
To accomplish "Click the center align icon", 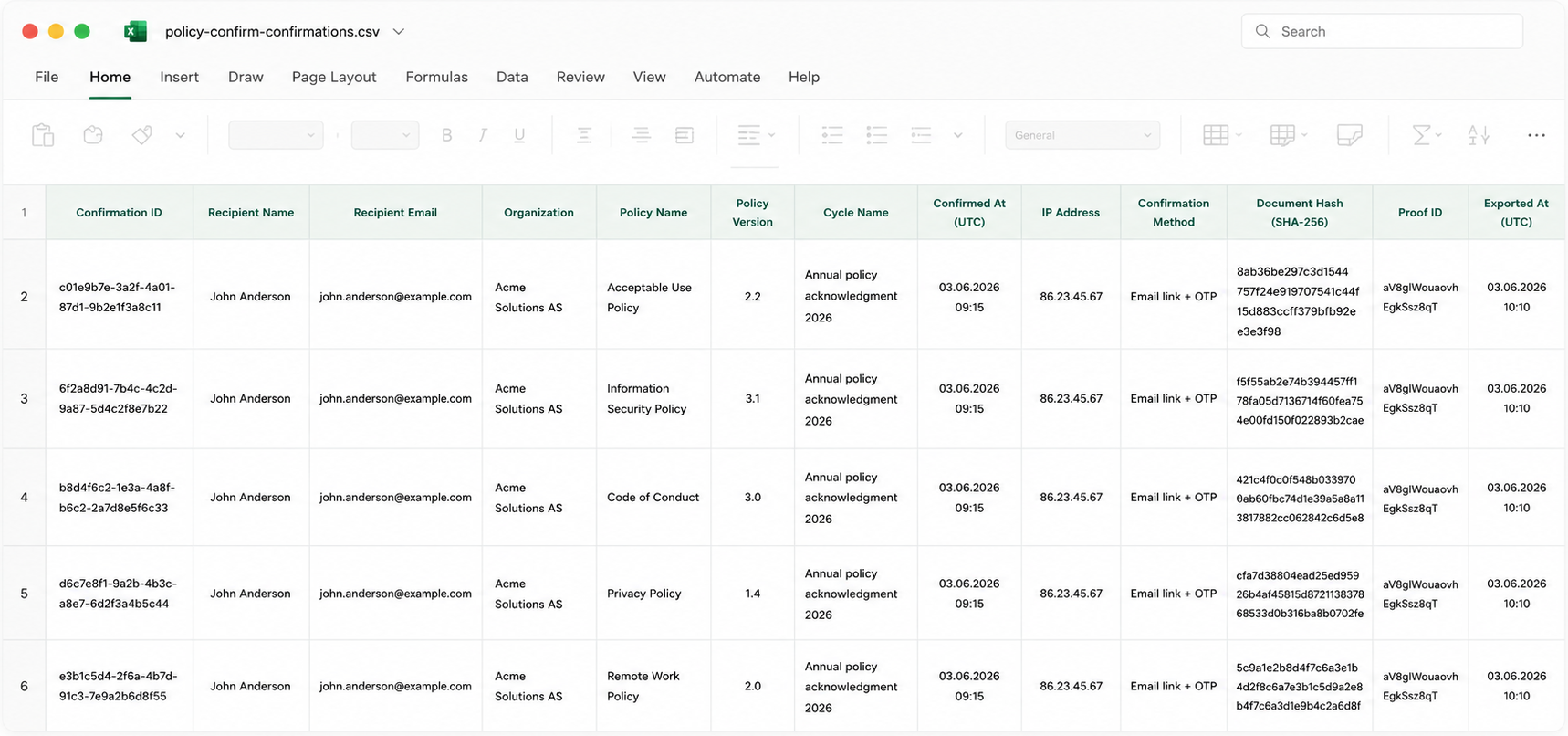I will [641, 135].
